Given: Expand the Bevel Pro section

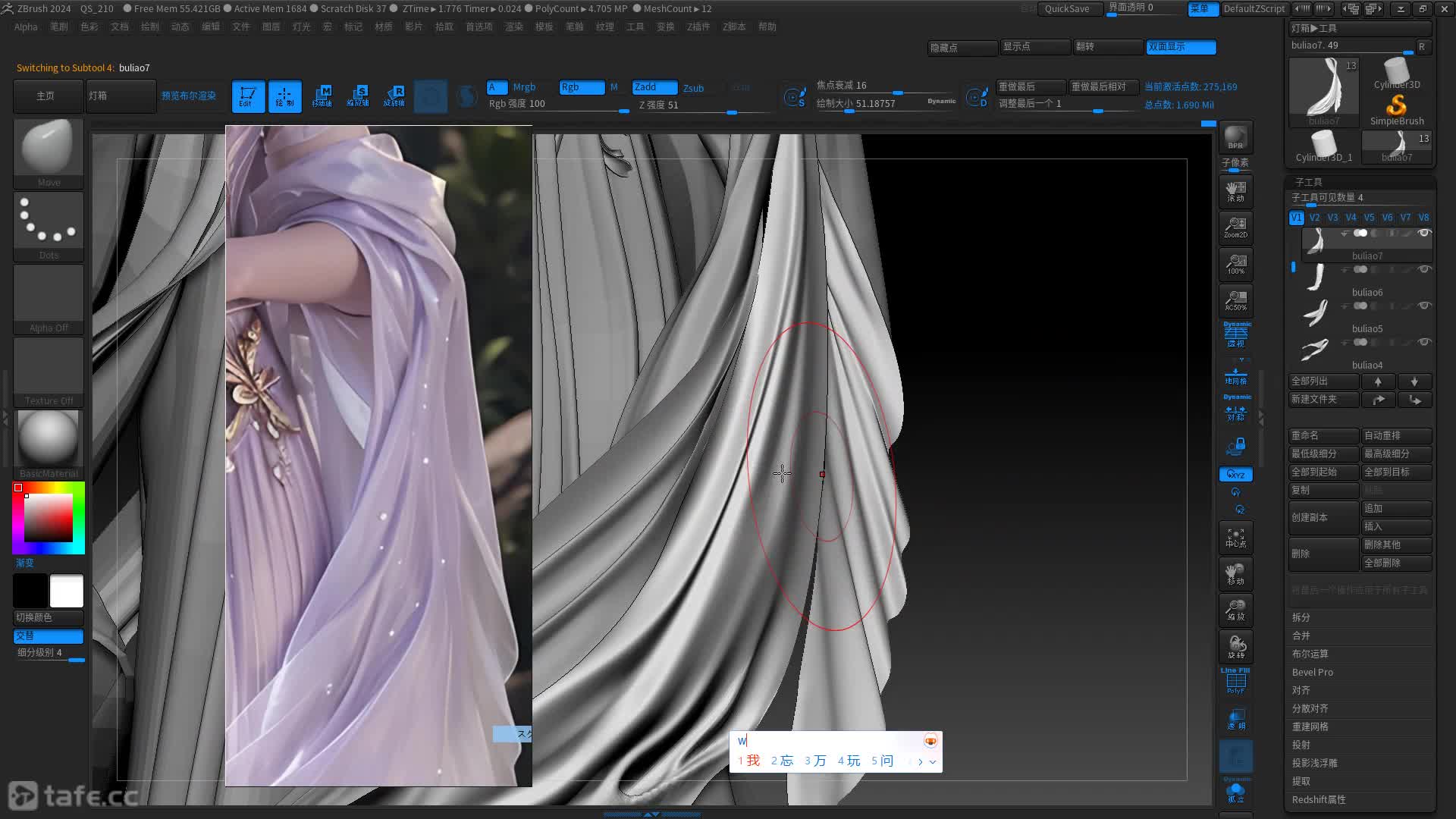Looking at the screenshot, I should pos(1313,672).
